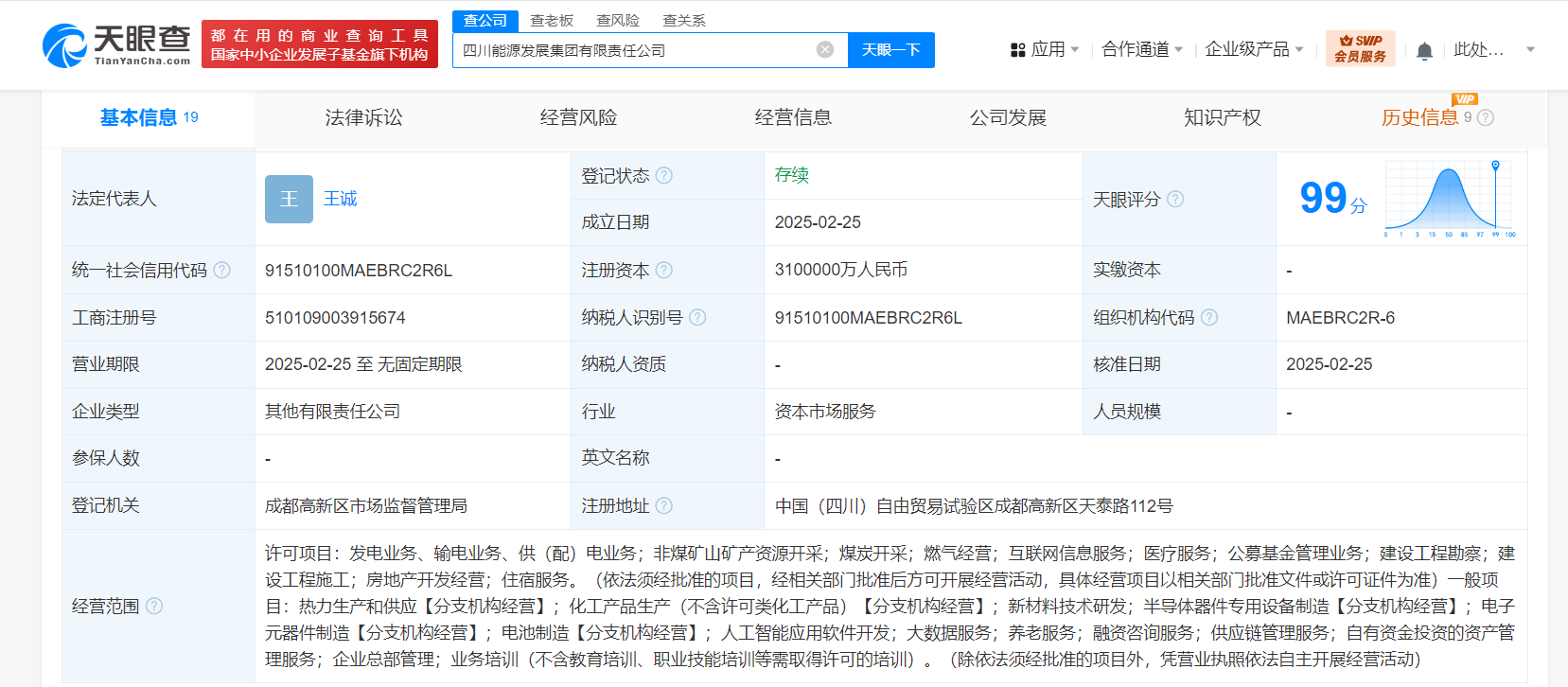Click help icon next to 登记状态

coord(664,175)
